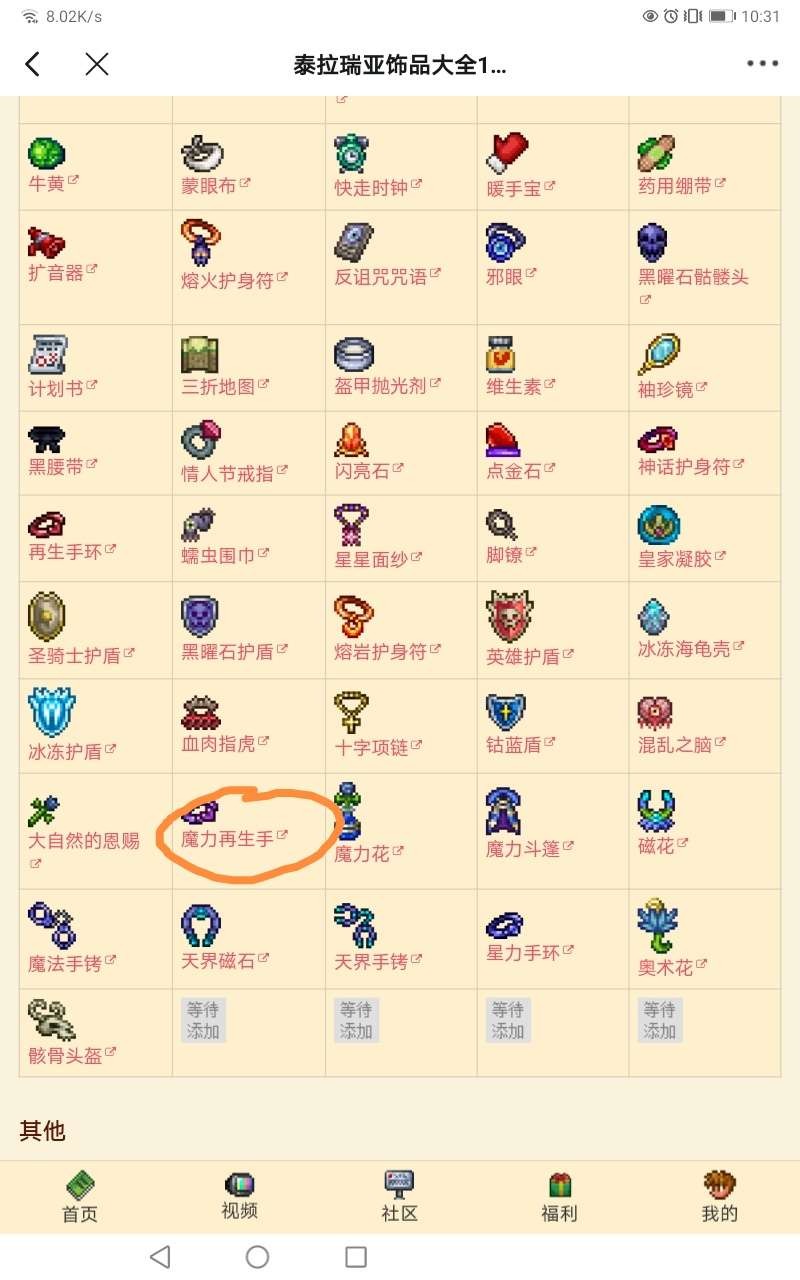Viewport: 800px width, 1280px height.
Task: Go back with the top-left arrow
Action: click(32, 65)
